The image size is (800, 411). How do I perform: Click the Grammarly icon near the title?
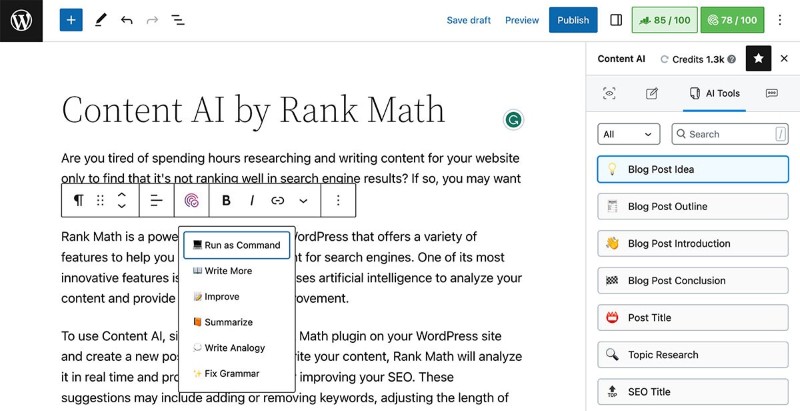coord(513,120)
